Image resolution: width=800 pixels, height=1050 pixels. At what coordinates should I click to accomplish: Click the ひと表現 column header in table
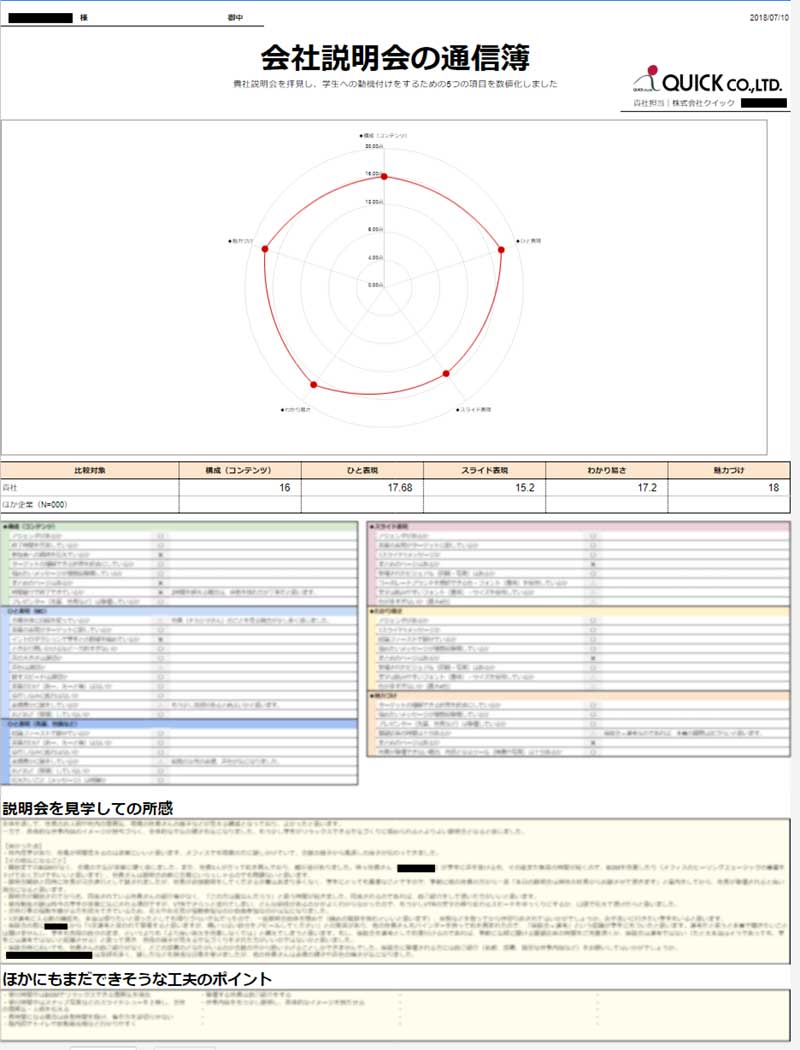[362, 470]
